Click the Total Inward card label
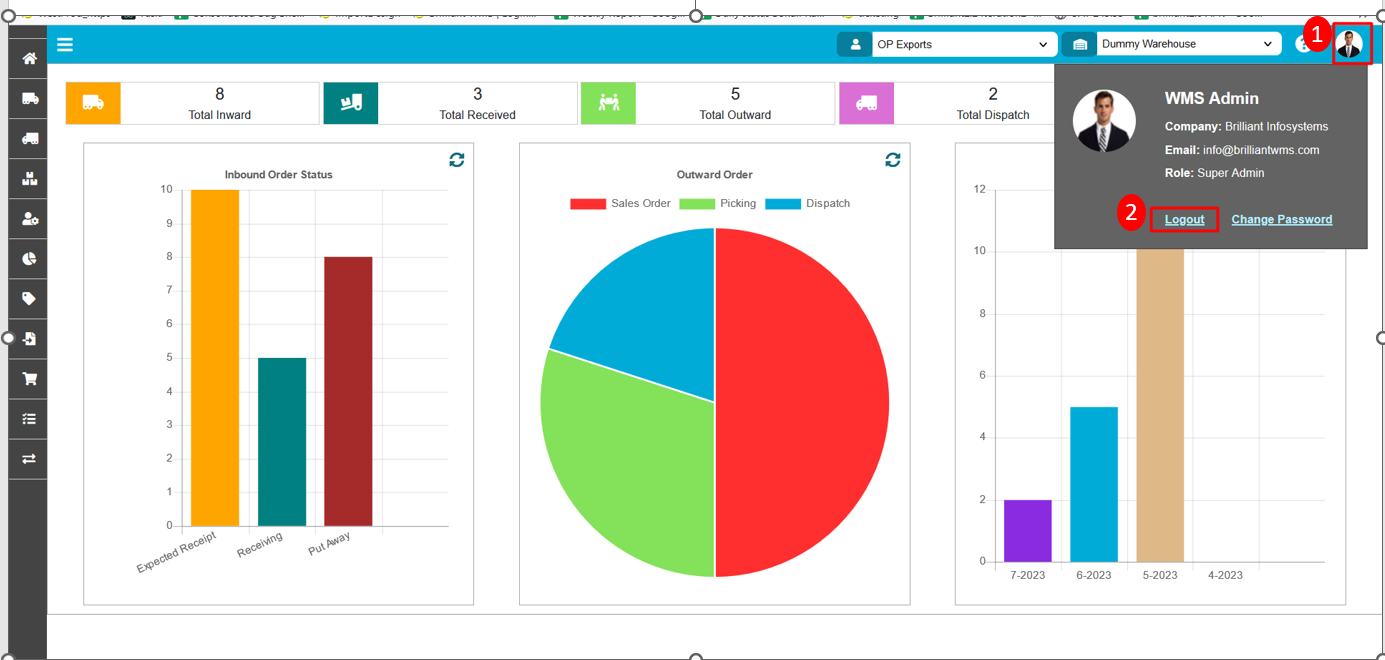 click(x=220, y=115)
